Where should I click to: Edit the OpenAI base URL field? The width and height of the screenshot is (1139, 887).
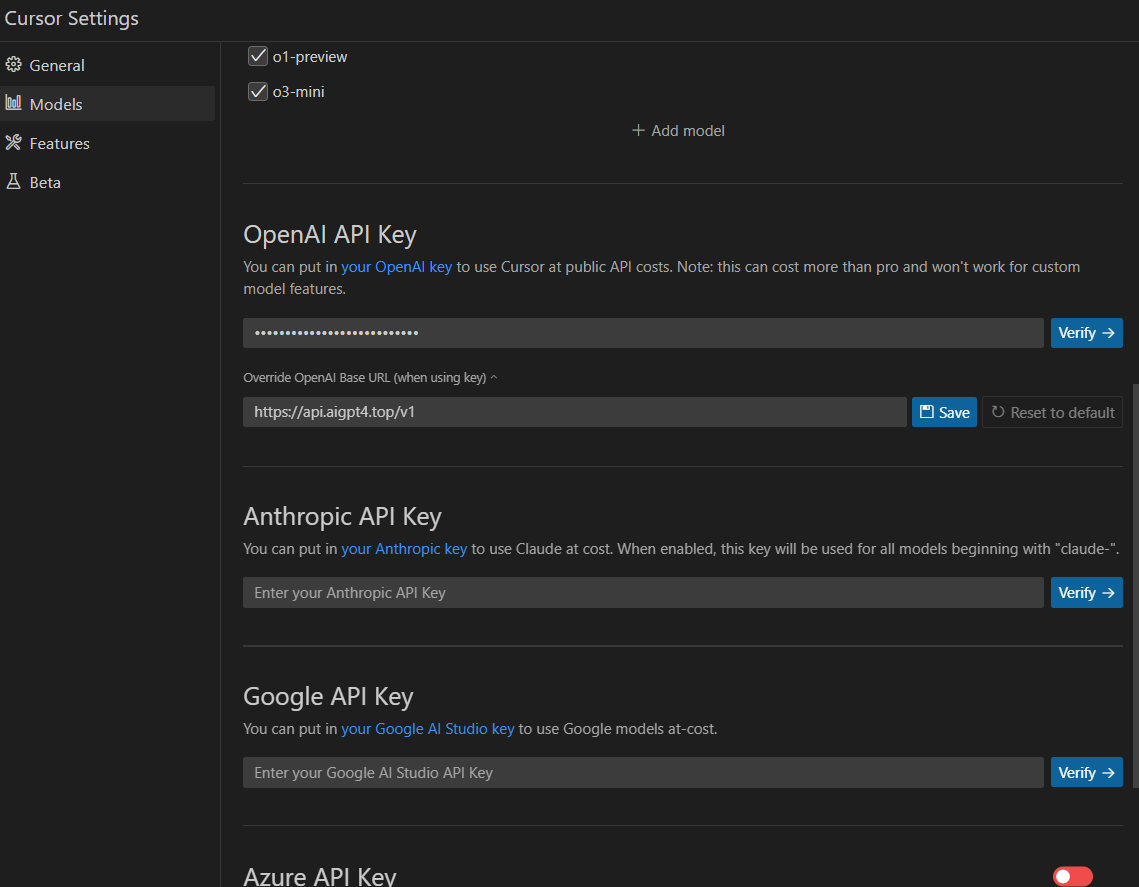[x=575, y=412]
